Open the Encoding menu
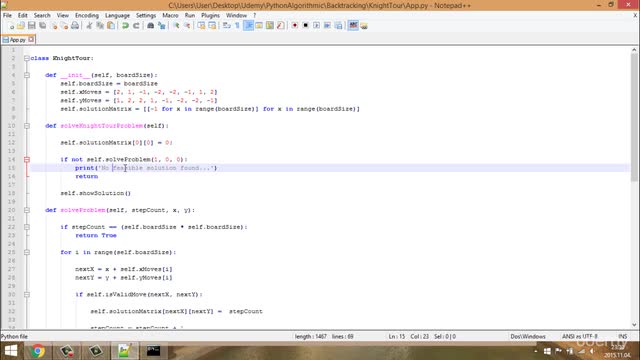The height and width of the screenshot is (360, 640). (x=87, y=15)
